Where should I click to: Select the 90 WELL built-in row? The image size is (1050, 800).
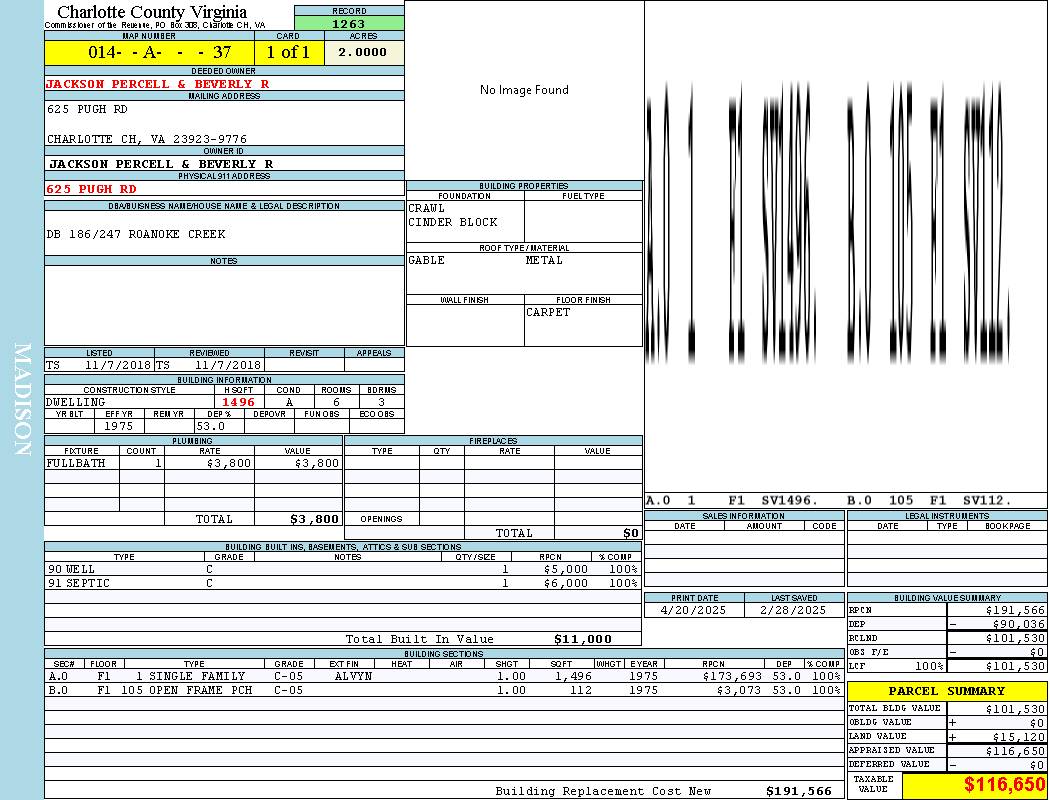(343, 570)
